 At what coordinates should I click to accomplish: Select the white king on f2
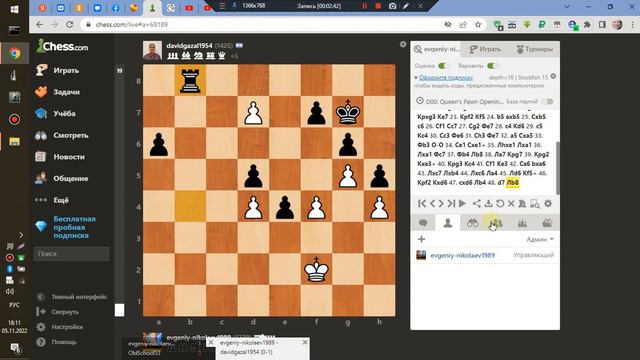click(316, 269)
